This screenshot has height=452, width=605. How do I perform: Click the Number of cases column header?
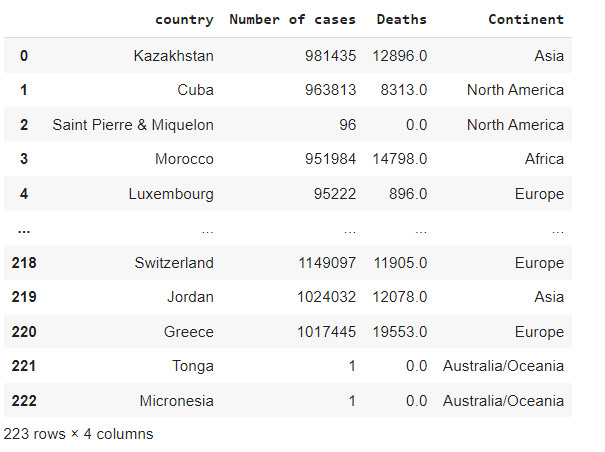coord(293,20)
